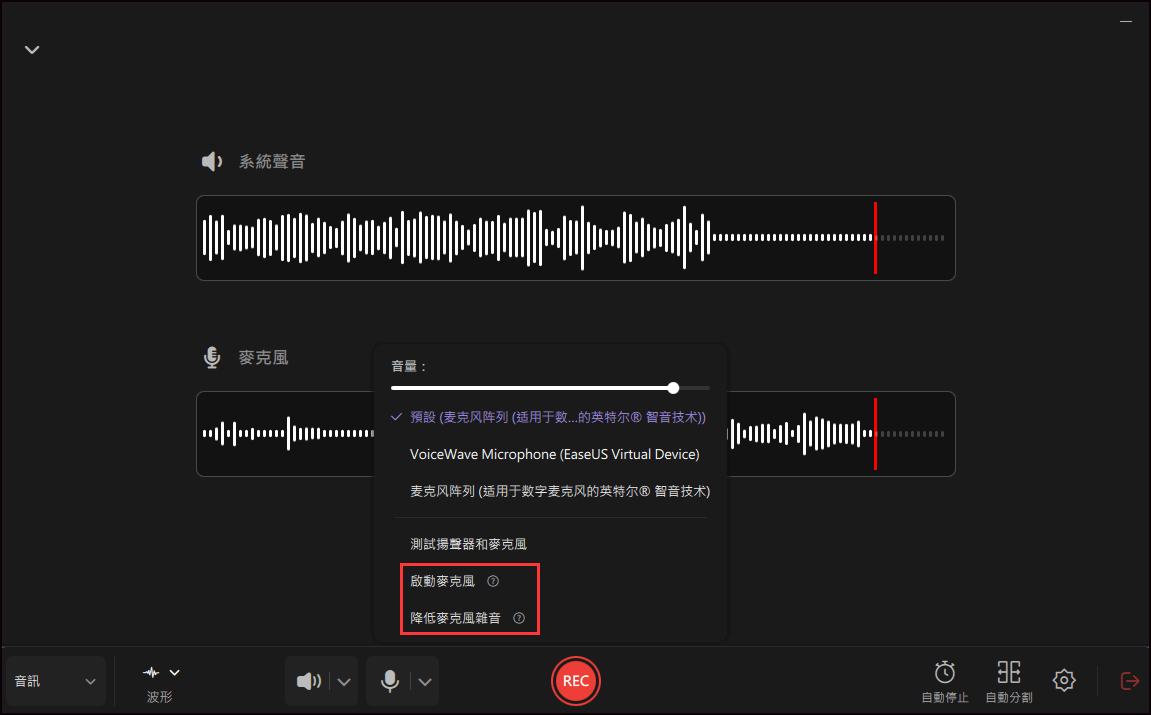This screenshot has width=1151, height=715.
Task: Collapse the microphone options dropdown arrow
Action: coord(425,682)
